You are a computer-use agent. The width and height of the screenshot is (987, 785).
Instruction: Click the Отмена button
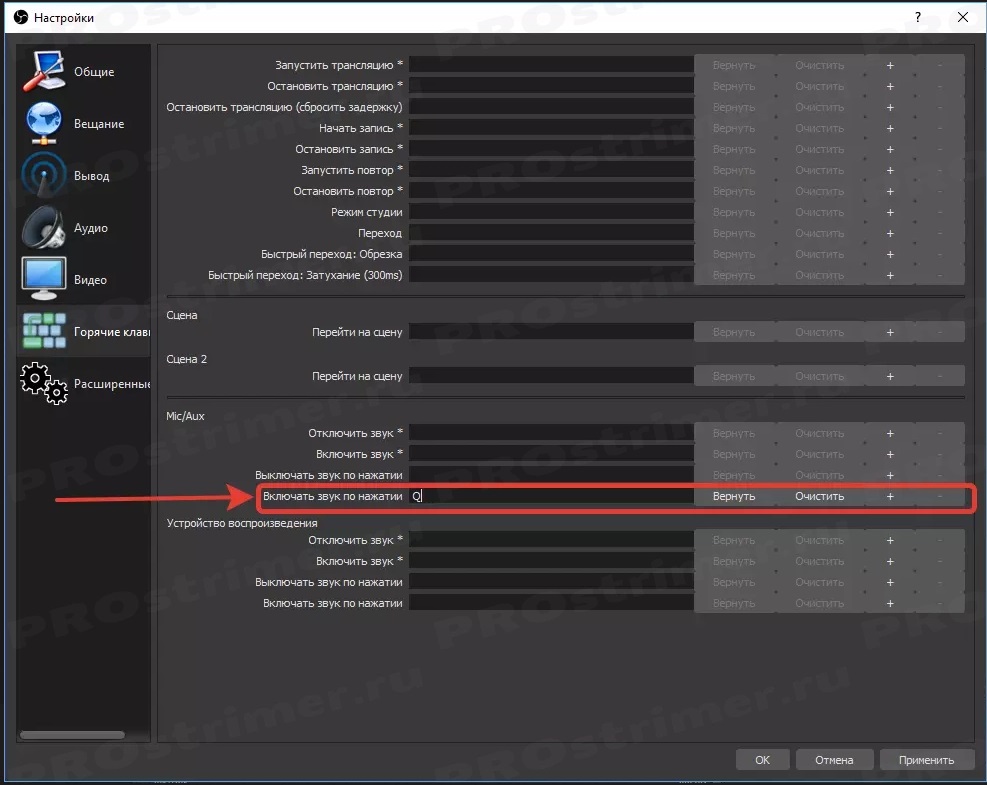(834, 760)
